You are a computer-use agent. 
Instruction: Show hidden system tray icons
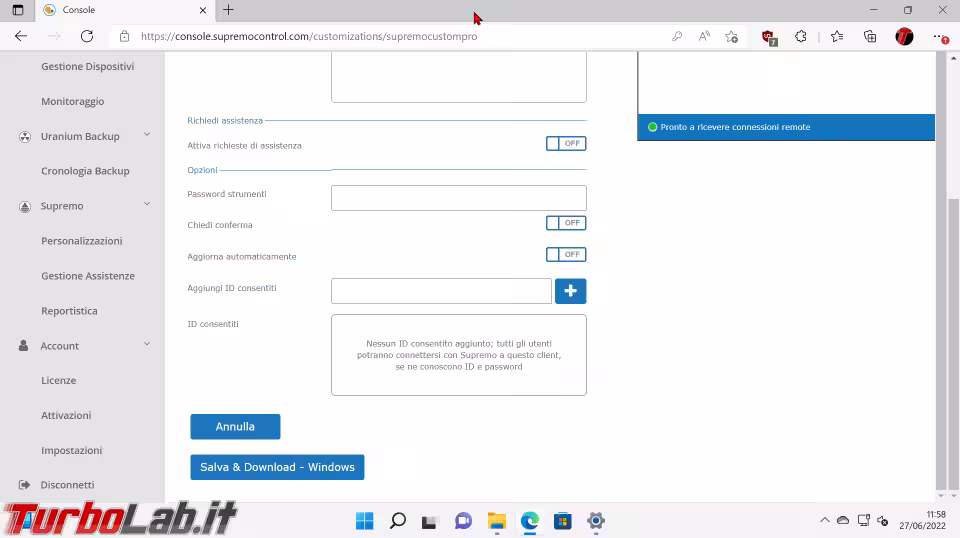[x=825, y=520]
